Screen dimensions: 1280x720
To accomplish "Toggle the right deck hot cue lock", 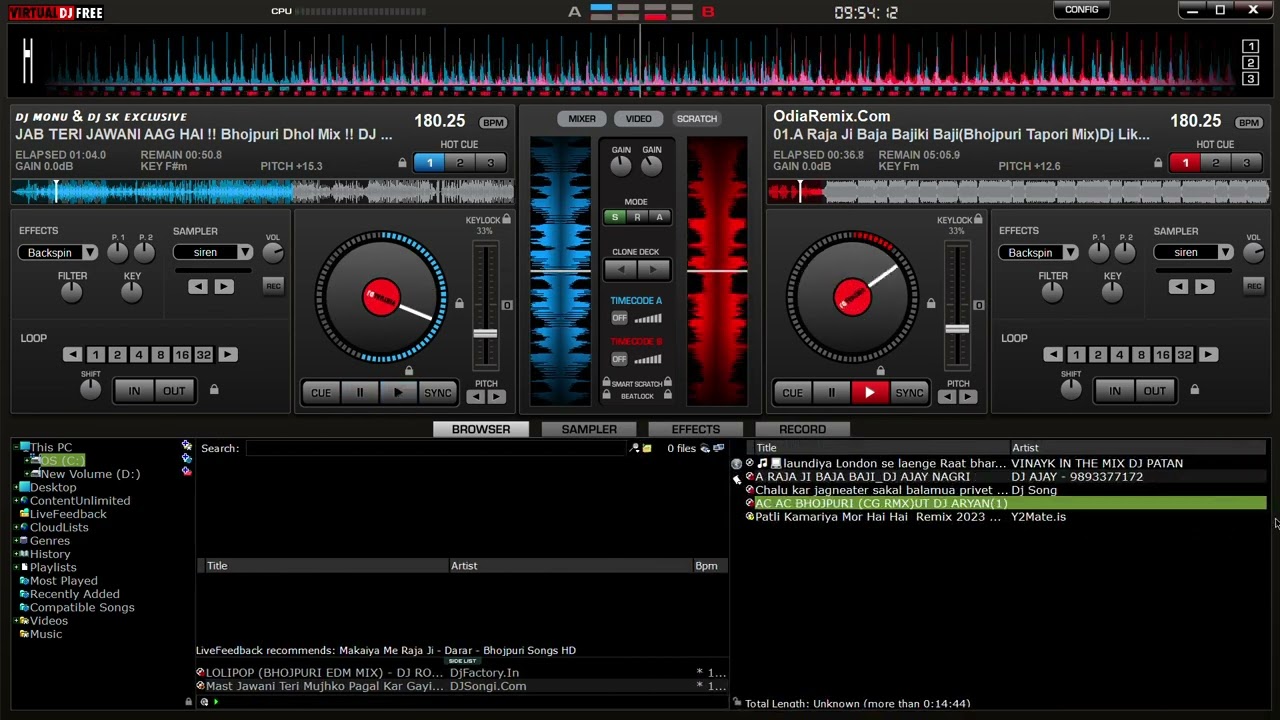I will (1158, 163).
